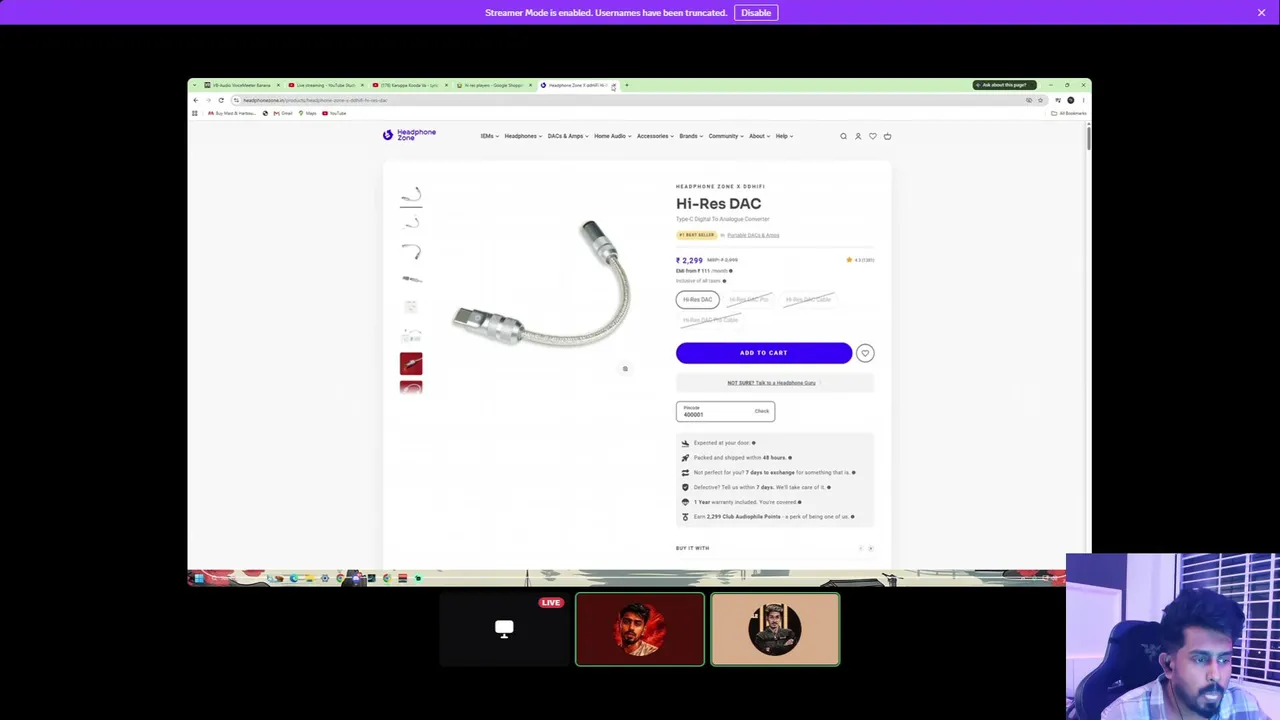The height and width of the screenshot is (720, 1280).
Task: Add product to wishlist with heart button beside Add to Cart
Action: pyautogui.click(x=865, y=353)
